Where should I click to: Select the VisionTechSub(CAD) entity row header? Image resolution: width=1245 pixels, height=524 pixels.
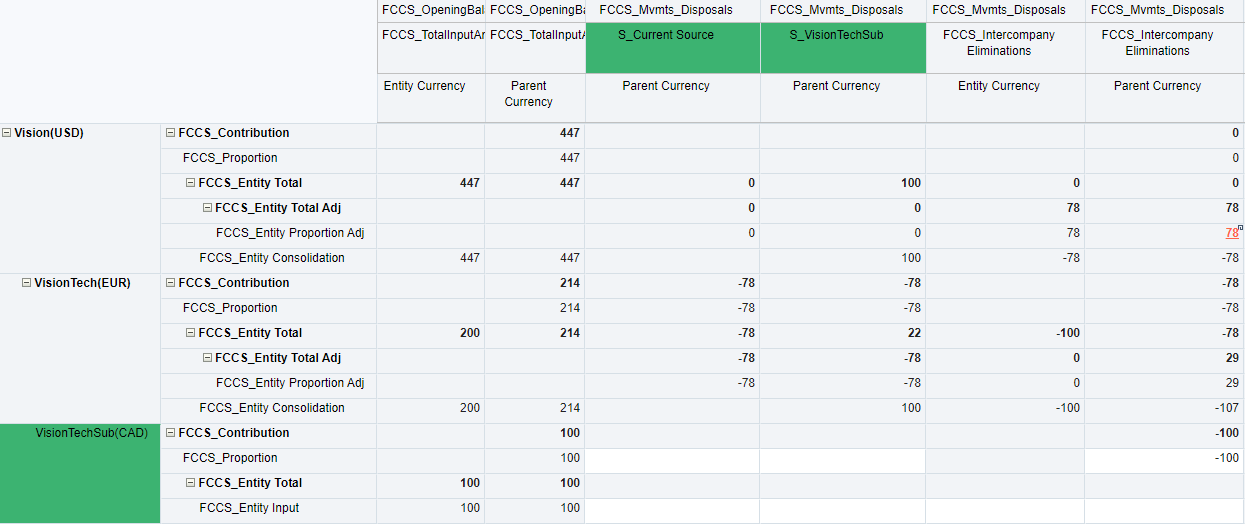80,473
